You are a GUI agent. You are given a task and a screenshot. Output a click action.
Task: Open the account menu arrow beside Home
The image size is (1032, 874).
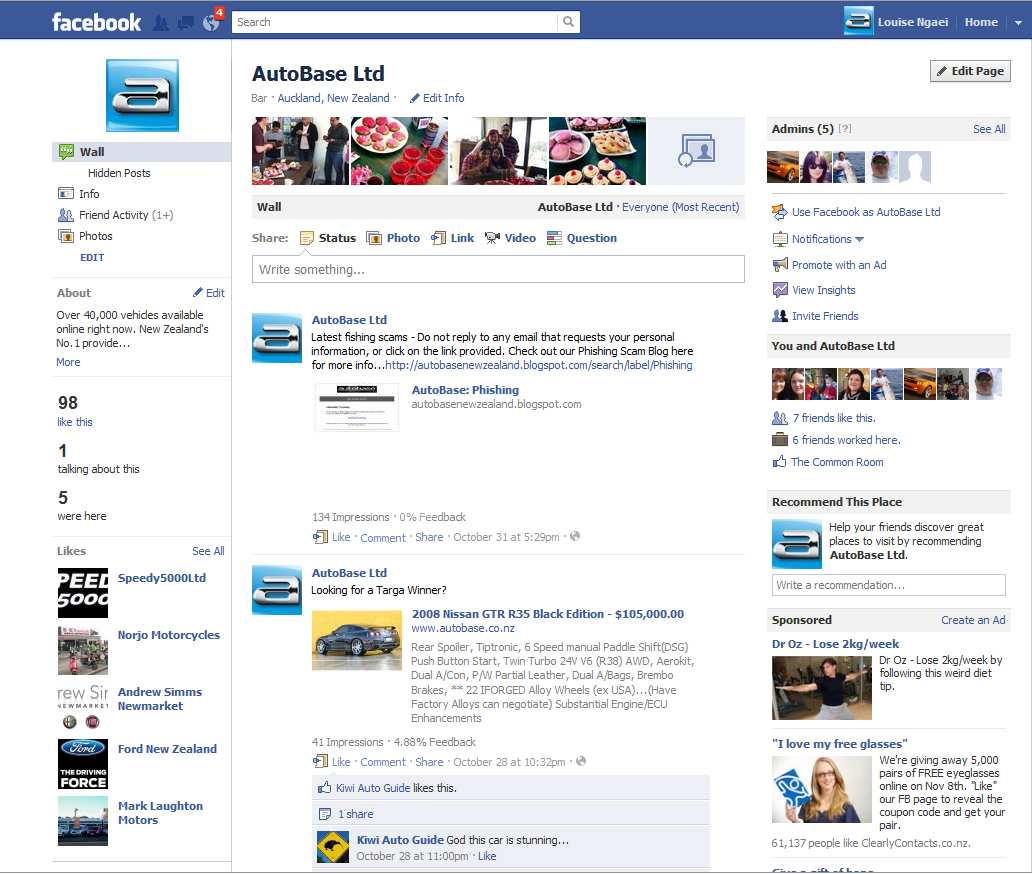[x=1018, y=22]
